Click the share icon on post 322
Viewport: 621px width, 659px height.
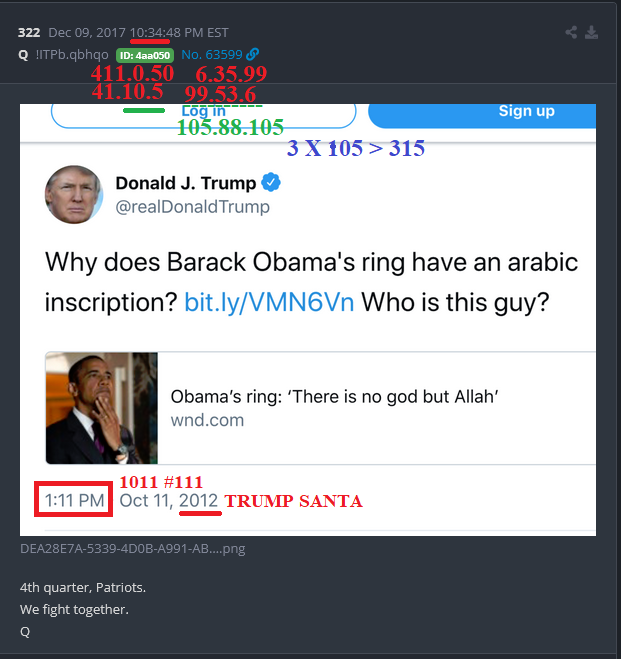coord(571,32)
